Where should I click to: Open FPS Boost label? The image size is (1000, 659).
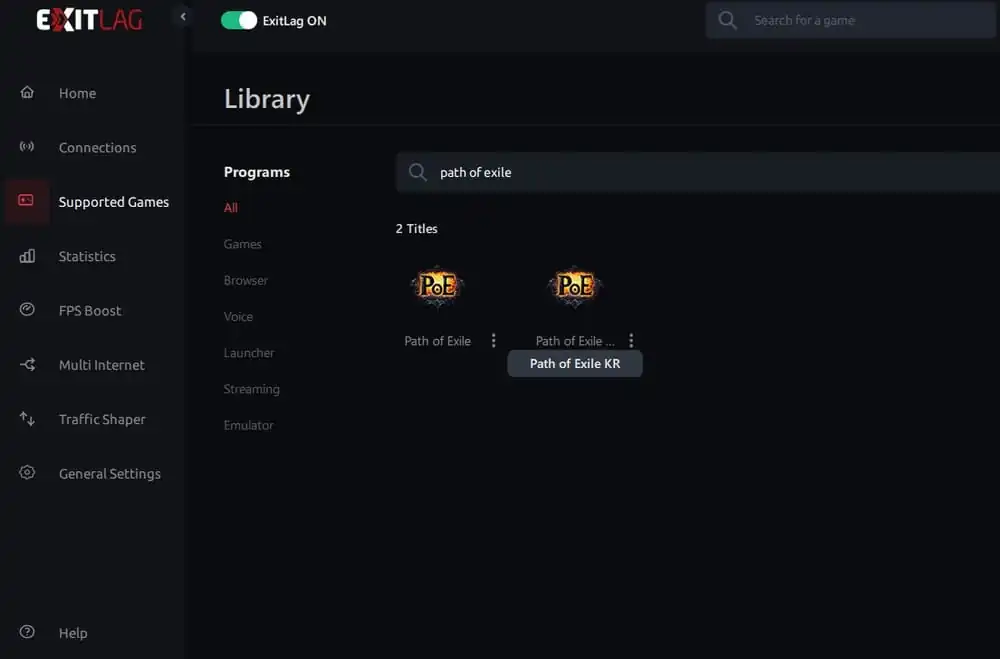(x=90, y=311)
